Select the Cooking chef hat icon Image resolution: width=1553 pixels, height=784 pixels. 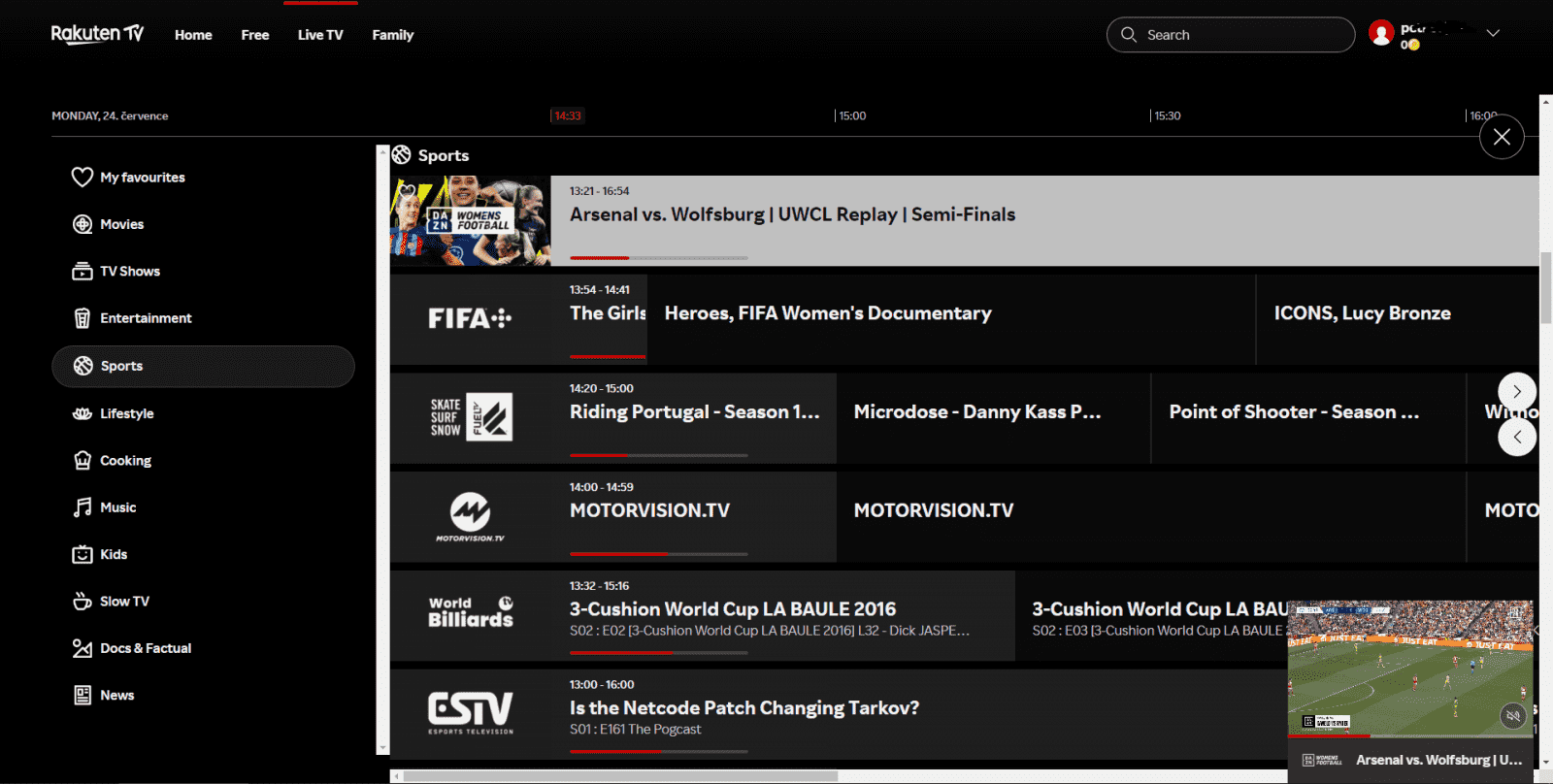[83, 460]
